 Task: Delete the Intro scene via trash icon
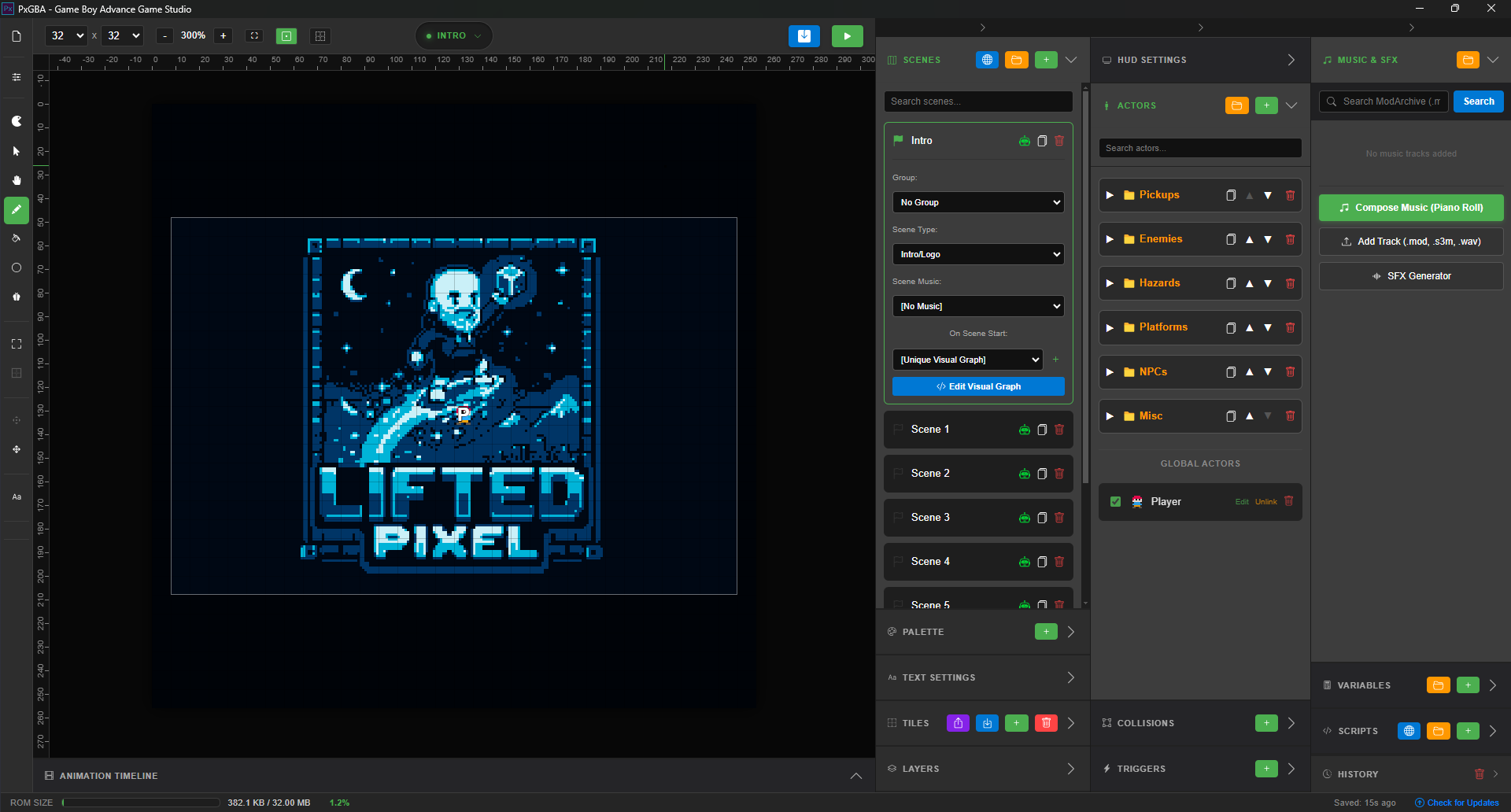pyautogui.click(x=1059, y=141)
